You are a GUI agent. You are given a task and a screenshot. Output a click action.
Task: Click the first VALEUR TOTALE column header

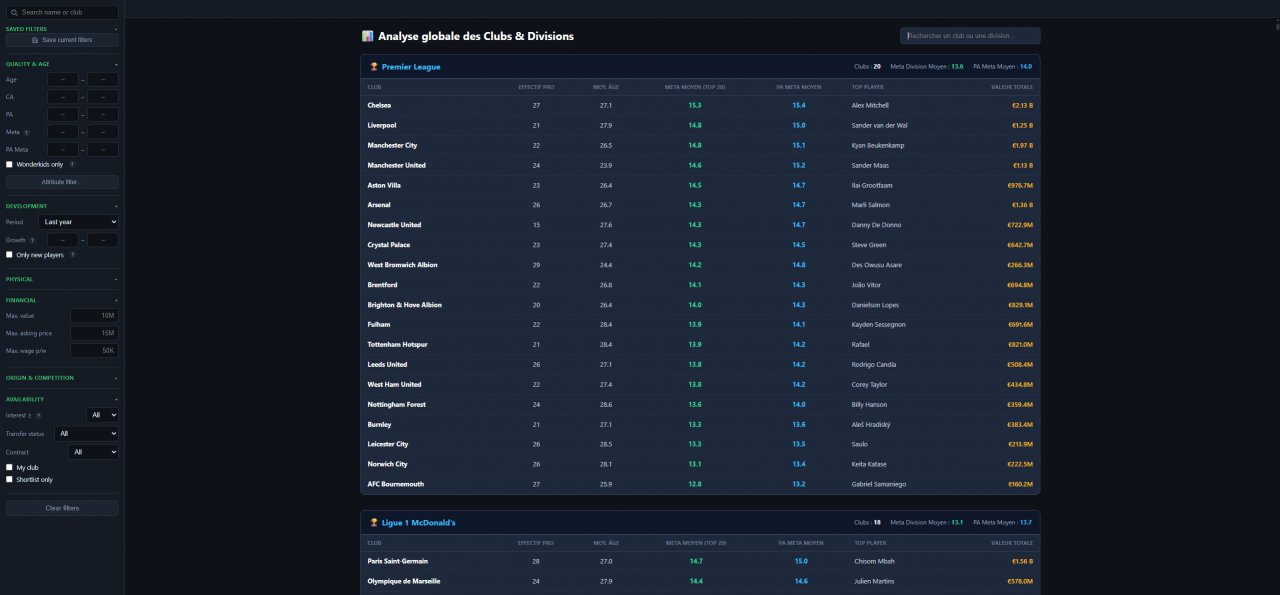point(1012,87)
